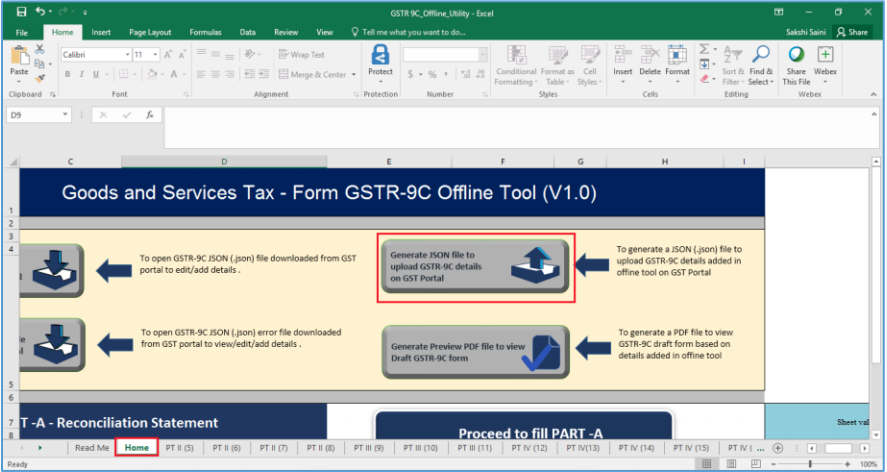The image size is (887, 472).
Task: Open Find & Select menu
Action: click(x=761, y=66)
